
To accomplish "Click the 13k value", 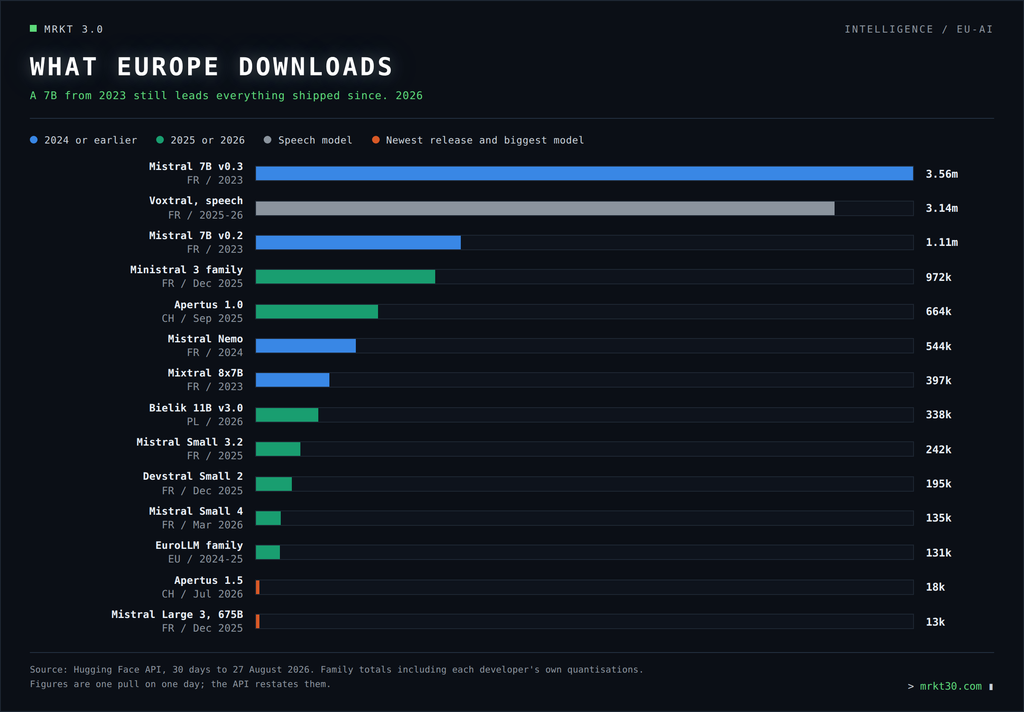I will click(935, 622).
